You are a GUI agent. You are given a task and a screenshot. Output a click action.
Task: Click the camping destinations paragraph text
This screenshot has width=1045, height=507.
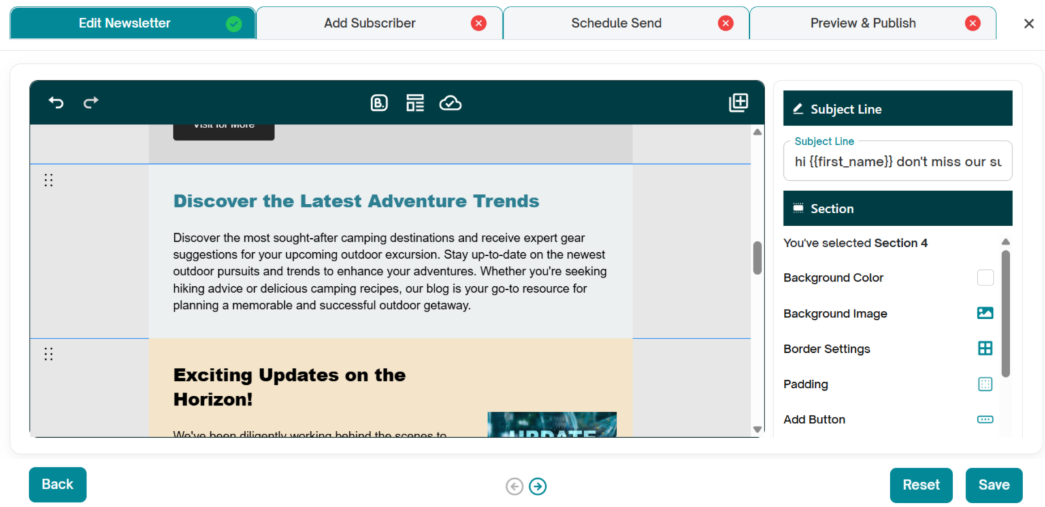point(390,271)
